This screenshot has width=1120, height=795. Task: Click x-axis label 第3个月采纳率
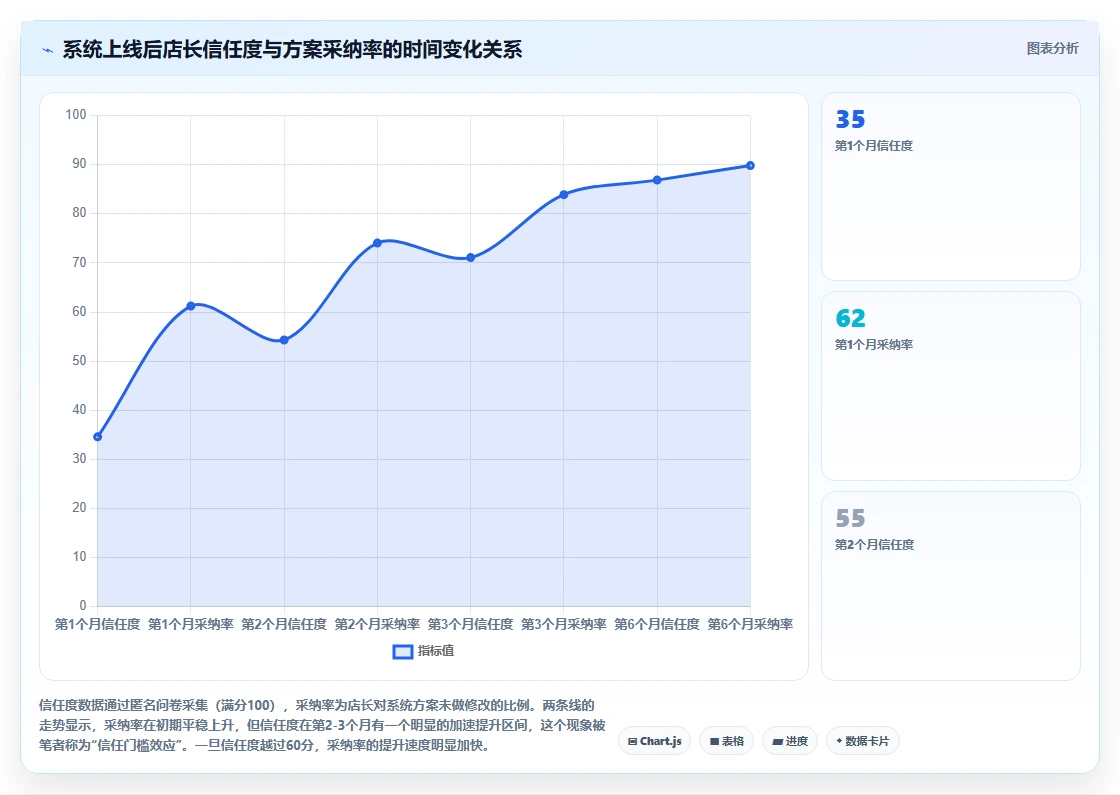coord(564,624)
